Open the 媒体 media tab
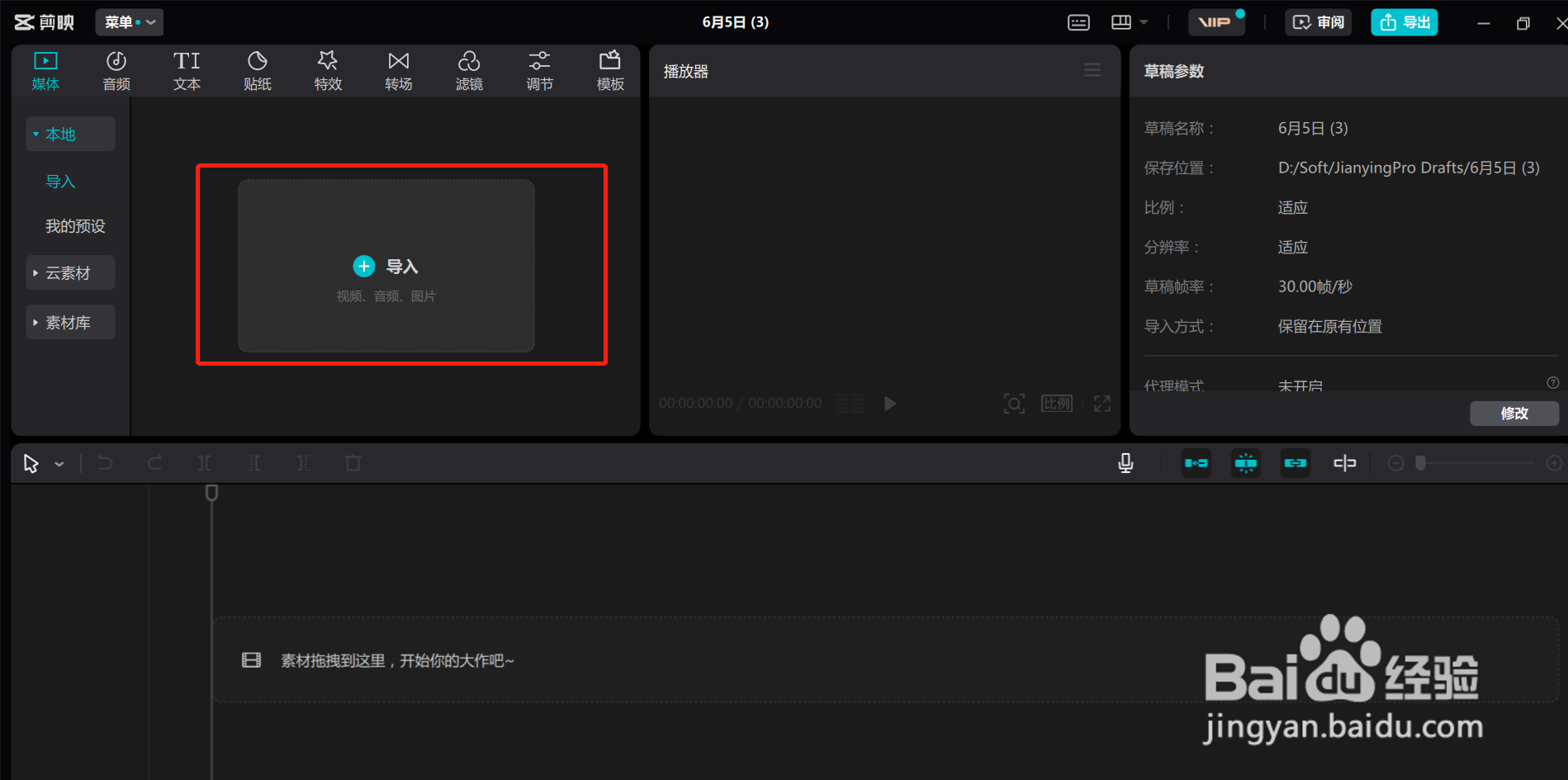Viewport: 1568px width, 780px height. click(x=45, y=71)
